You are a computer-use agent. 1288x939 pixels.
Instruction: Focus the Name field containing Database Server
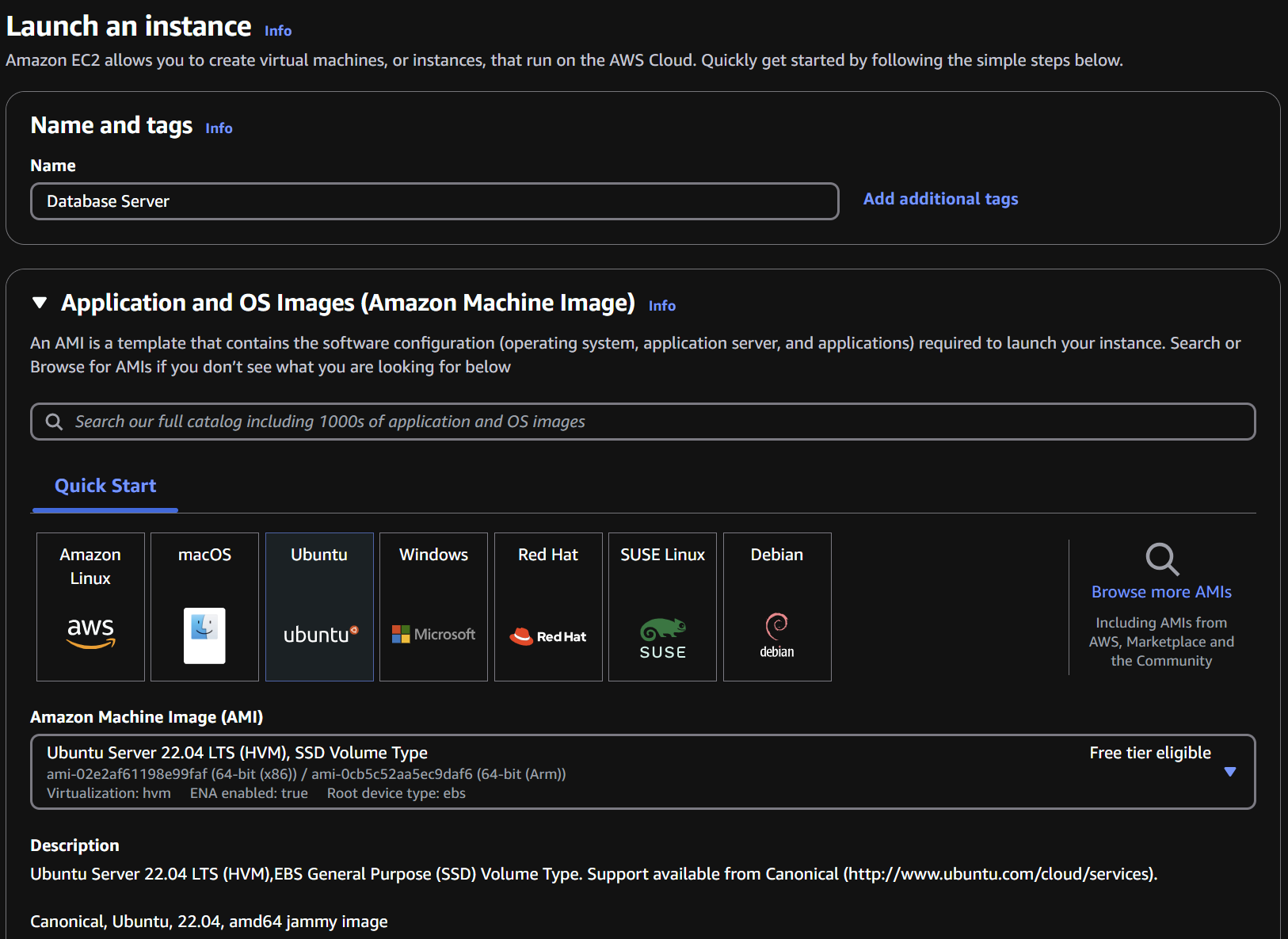pyautogui.click(x=435, y=201)
